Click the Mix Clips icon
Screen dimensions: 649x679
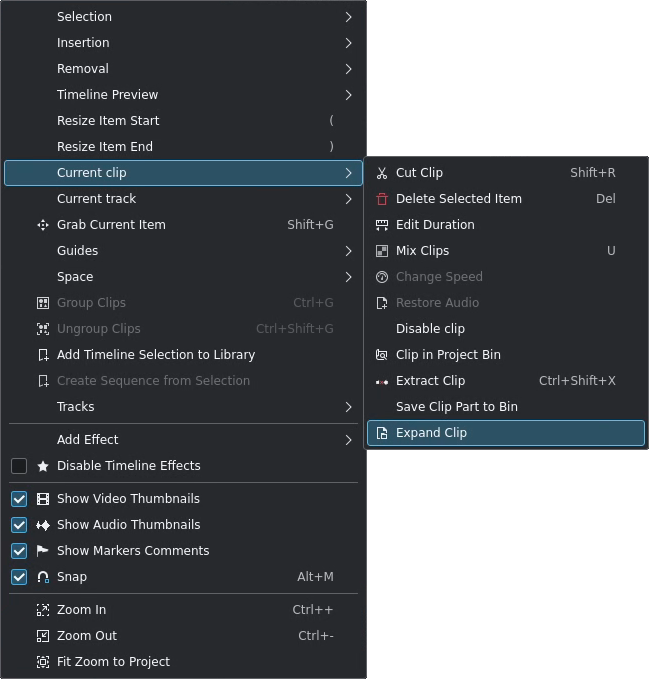(x=381, y=251)
